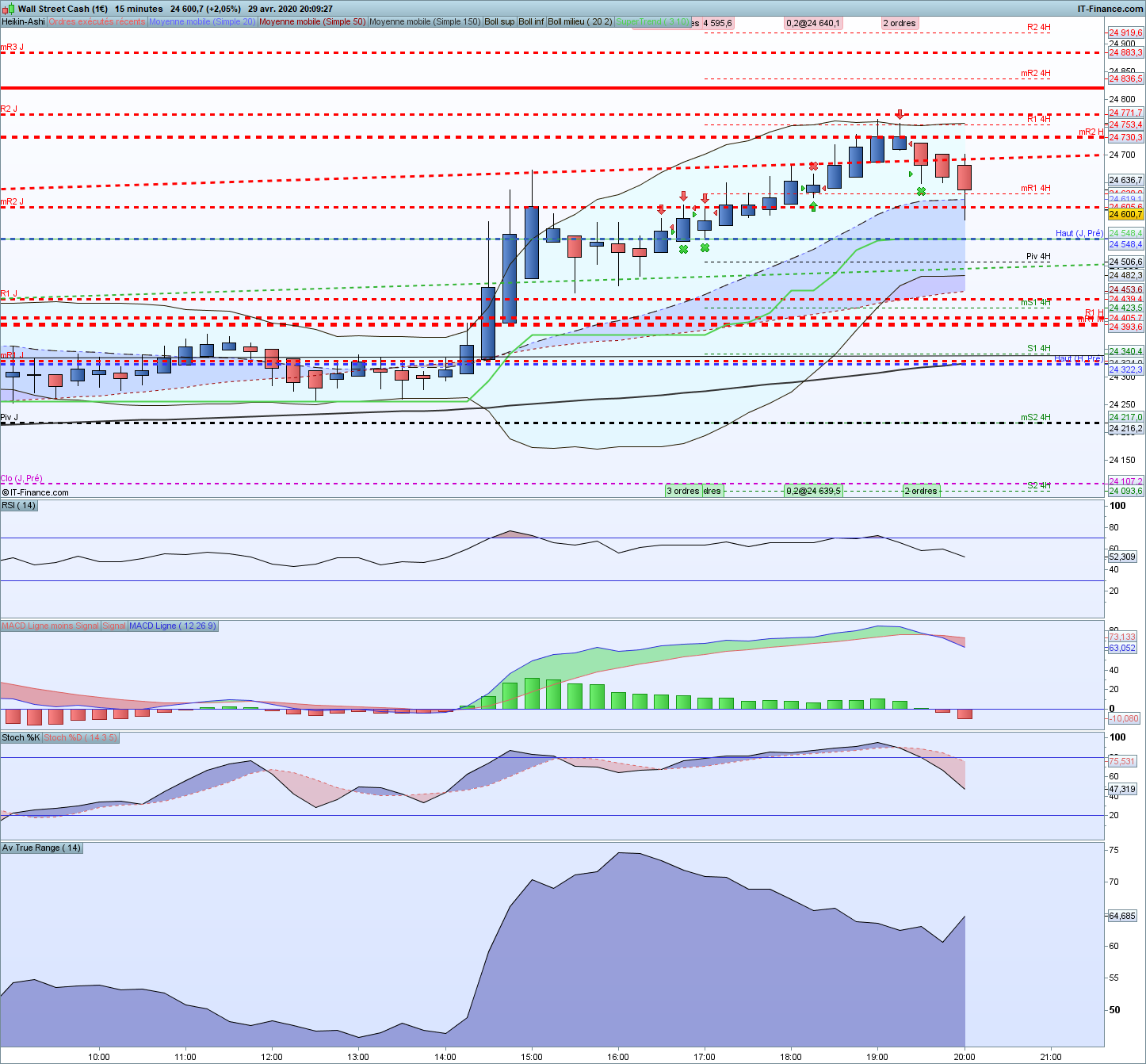Click the green 0,2@24 639,5 order tag

pyautogui.click(x=813, y=491)
